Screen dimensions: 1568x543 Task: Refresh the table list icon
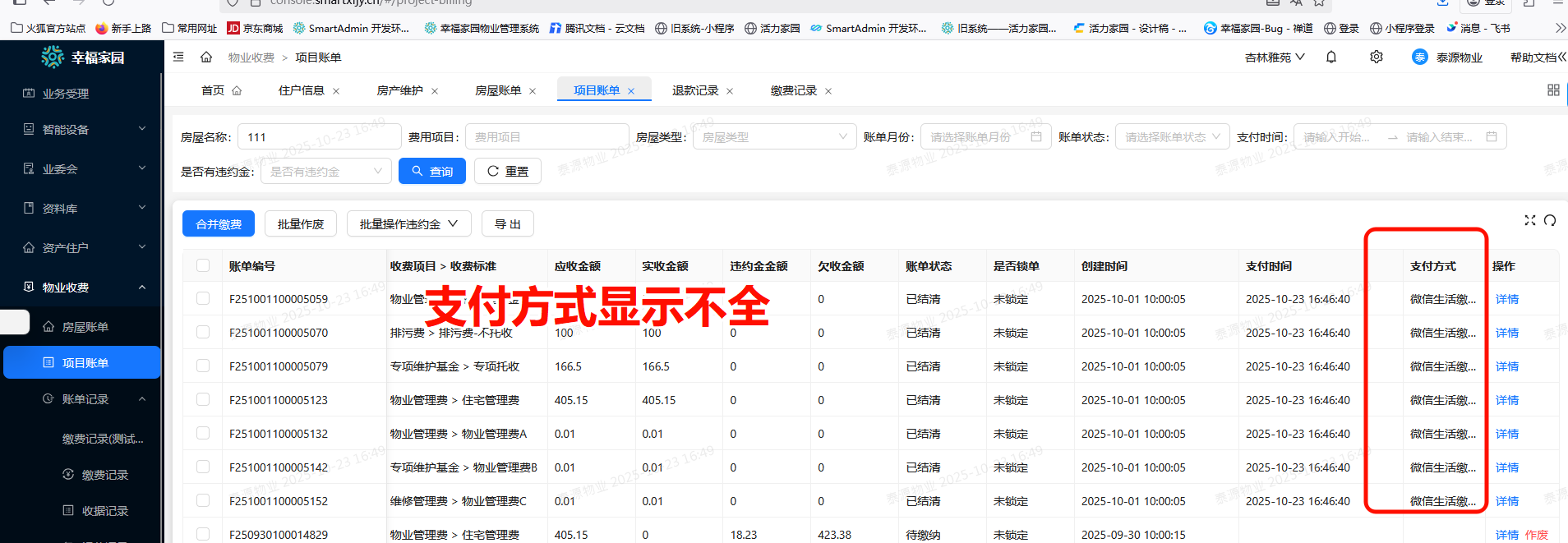click(x=1550, y=220)
